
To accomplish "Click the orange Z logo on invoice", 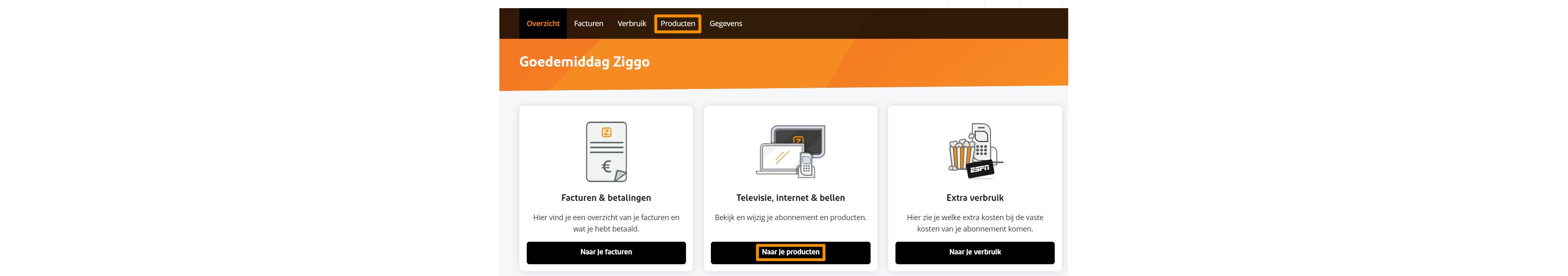I will pyautogui.click(x=606, y=132).
